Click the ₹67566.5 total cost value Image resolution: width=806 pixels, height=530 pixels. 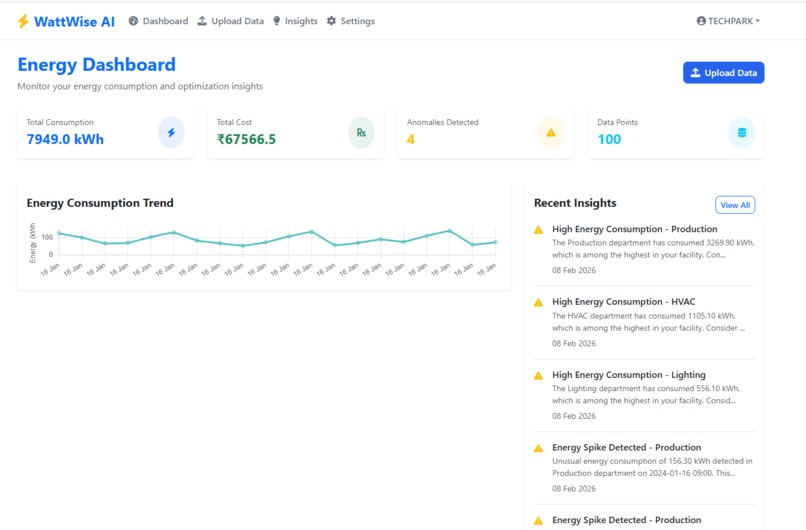click(246, 139)
